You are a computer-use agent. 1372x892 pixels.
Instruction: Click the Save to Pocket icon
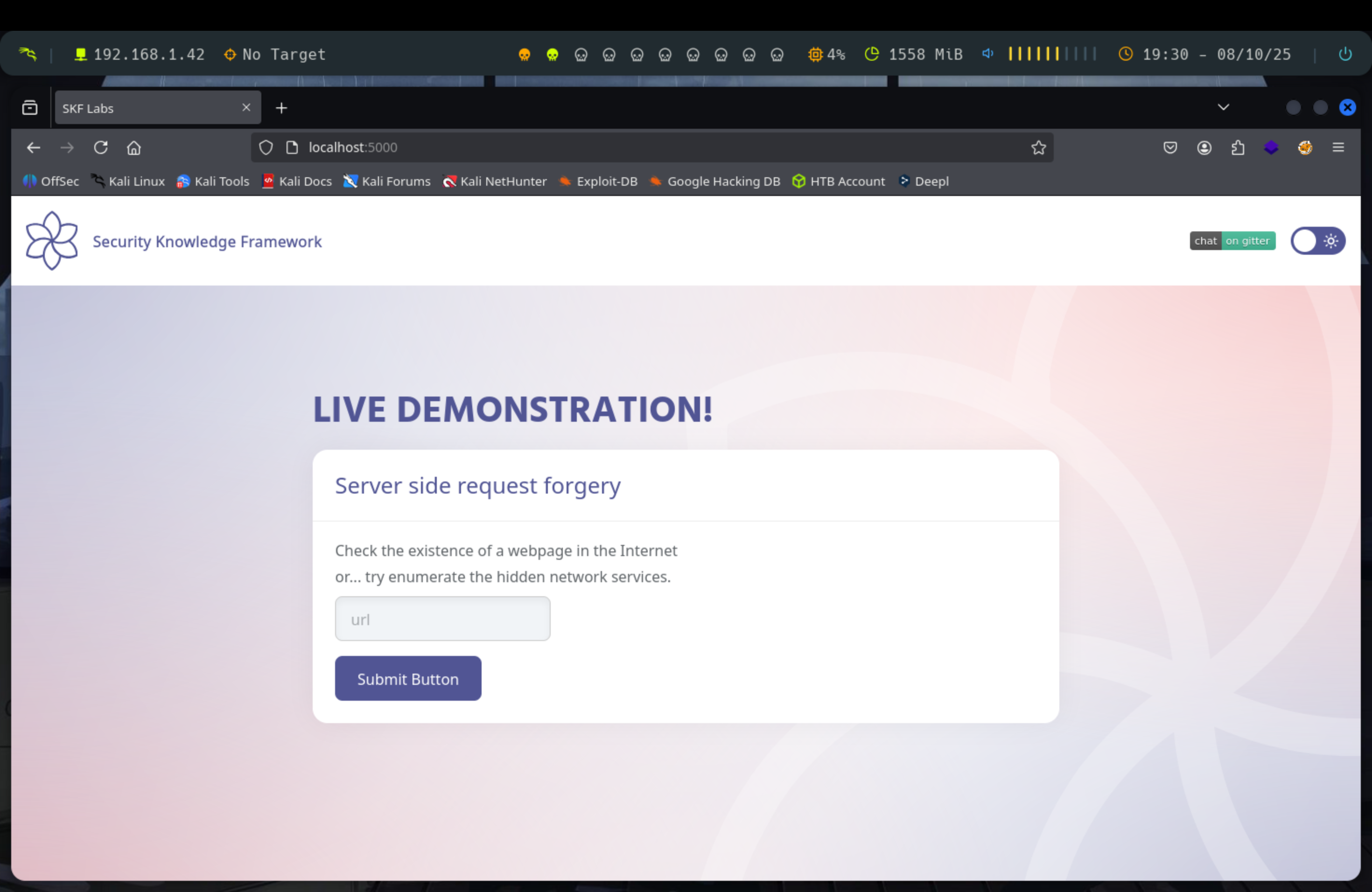(x=1169, y=148)
